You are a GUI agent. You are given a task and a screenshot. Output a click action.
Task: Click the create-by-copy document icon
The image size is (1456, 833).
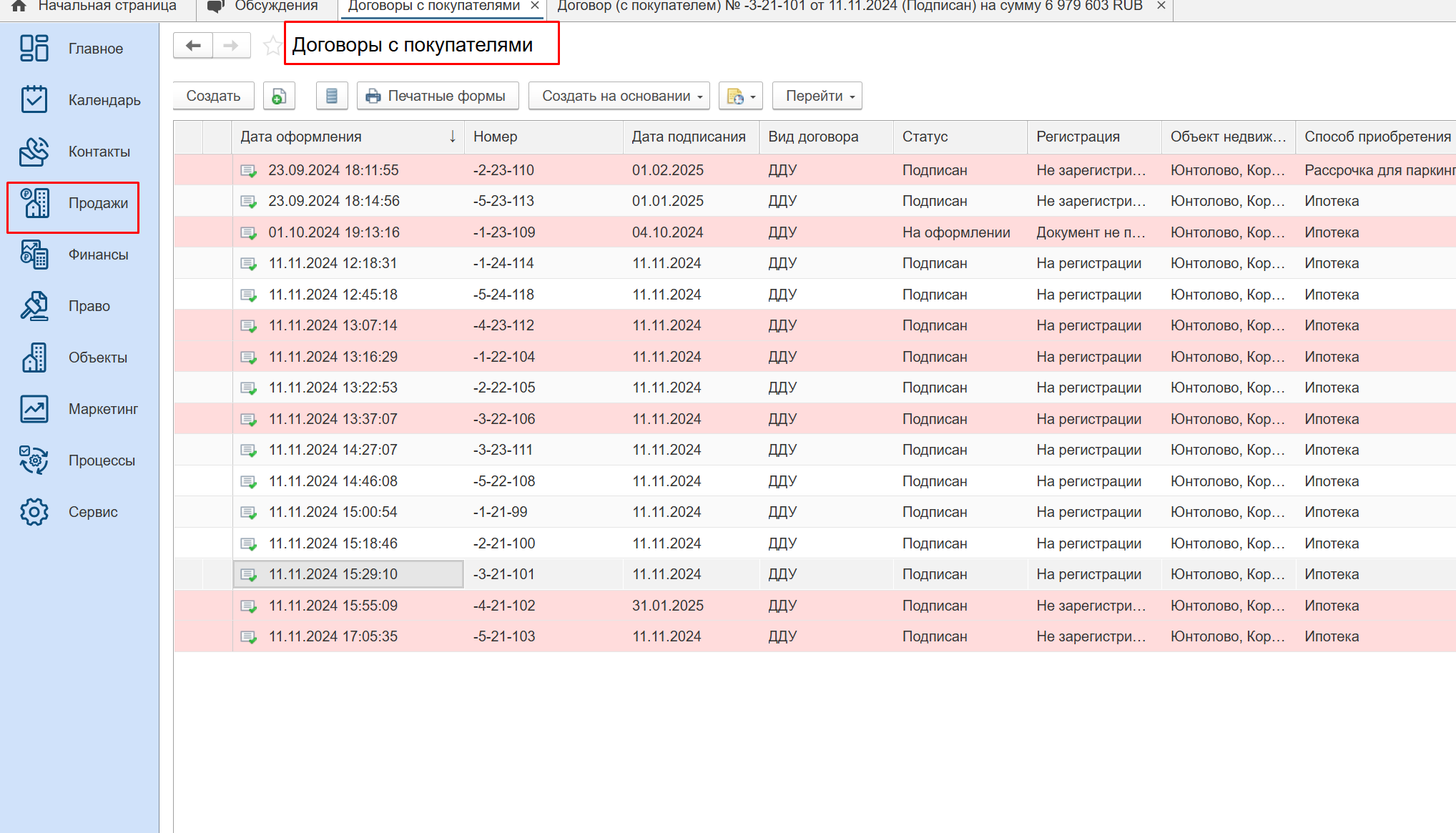[279, 96]
